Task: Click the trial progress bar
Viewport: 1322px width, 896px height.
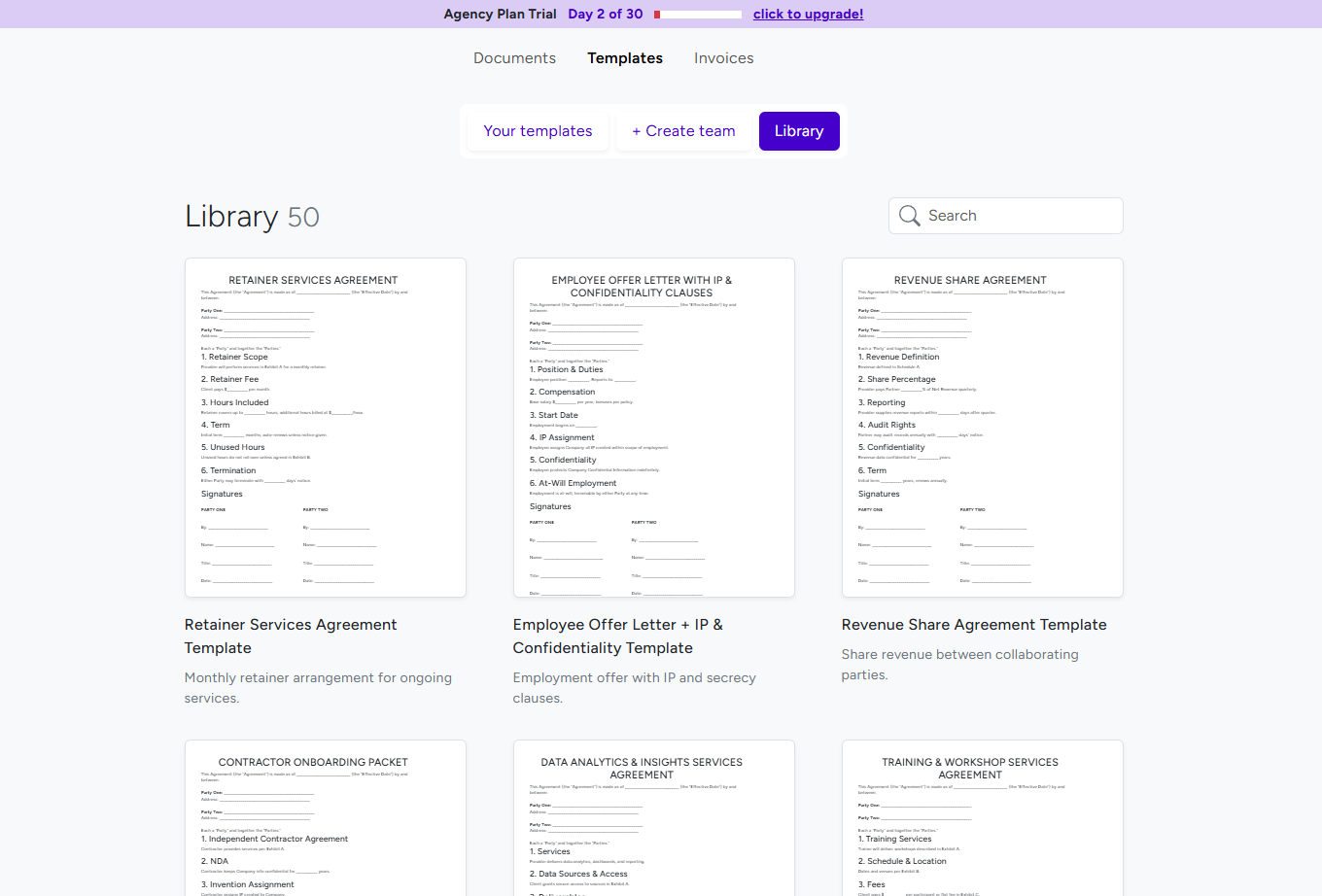Action: (x=696, y=14)
